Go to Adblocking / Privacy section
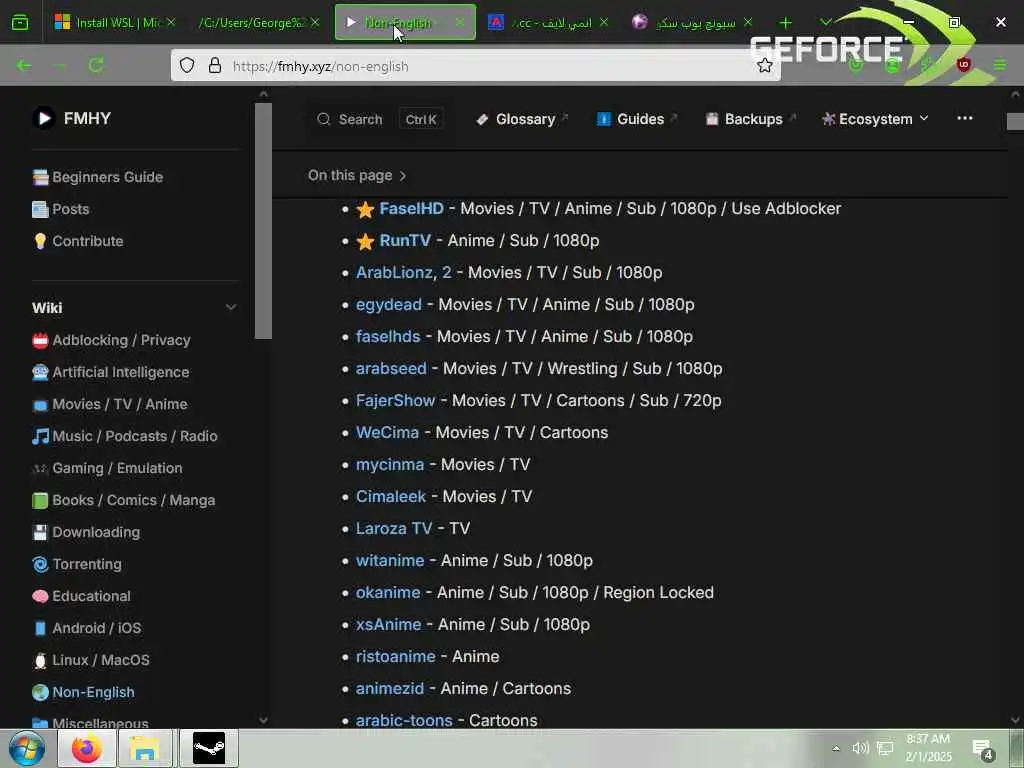The image size is (1024, 768). pyautogui.click(x=112, y=340)
